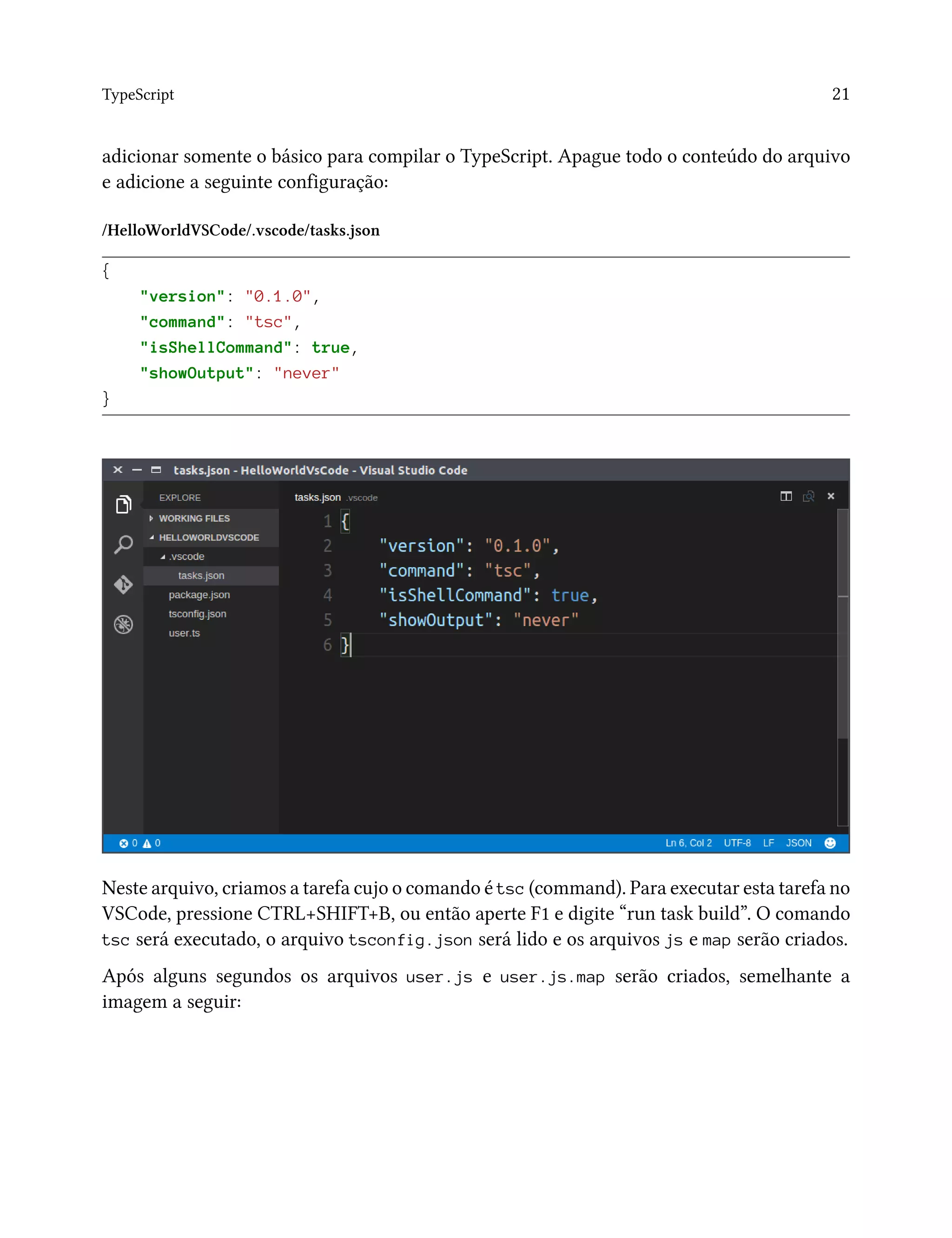Click the "0.1.0" version value in editor

(x=517, y=546)
